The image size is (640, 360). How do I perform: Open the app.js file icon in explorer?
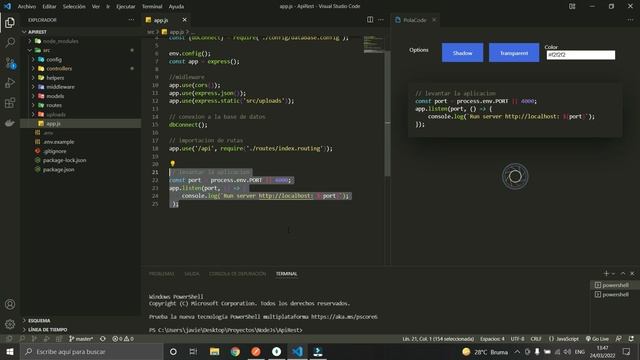coord(41,123)
